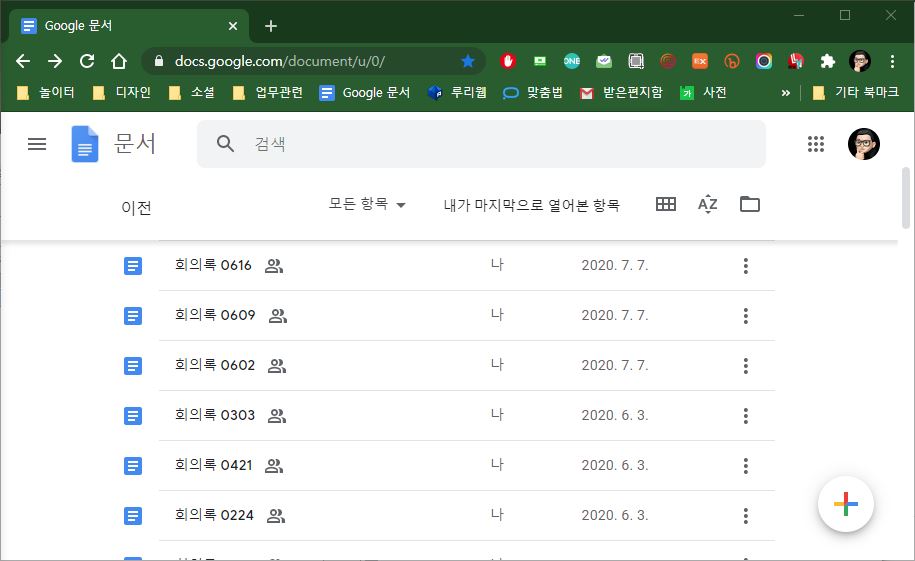The width and height of the screenshot is (915, 561).
Task: Open the document 회의록 0421
Action: click(213, 465)
